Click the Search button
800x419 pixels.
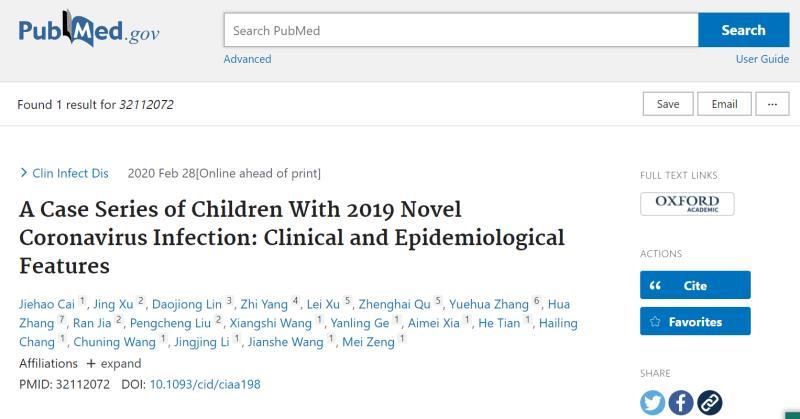(743, 30)
